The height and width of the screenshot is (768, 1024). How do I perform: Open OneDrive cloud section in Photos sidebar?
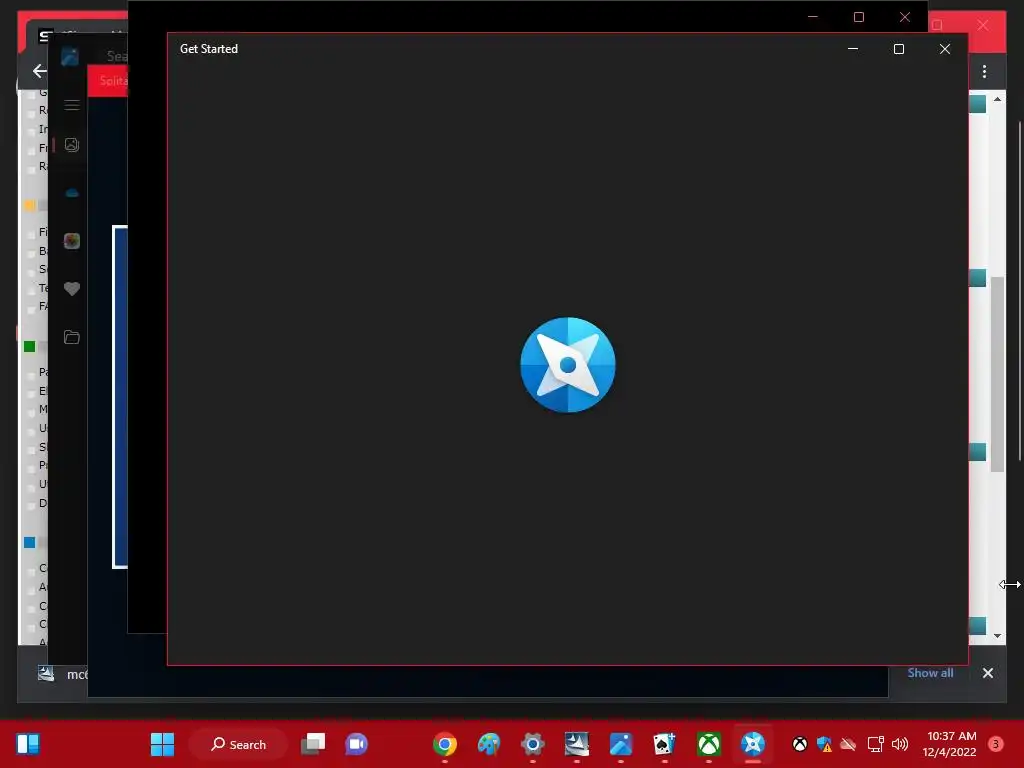coord(72,193)
